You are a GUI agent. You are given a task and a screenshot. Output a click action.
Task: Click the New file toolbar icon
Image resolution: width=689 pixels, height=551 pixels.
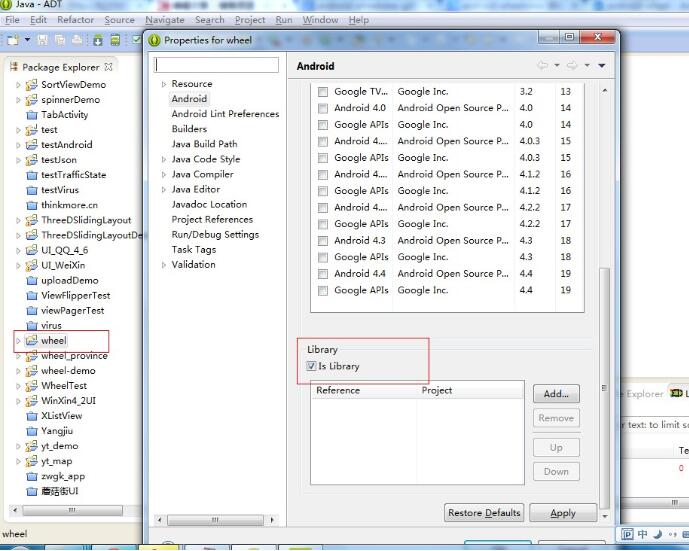(13, 40)
